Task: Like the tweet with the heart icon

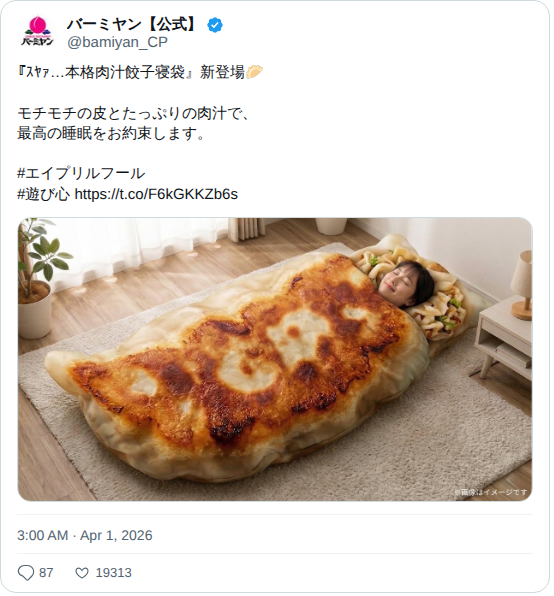Action: (x=82, y=573)
